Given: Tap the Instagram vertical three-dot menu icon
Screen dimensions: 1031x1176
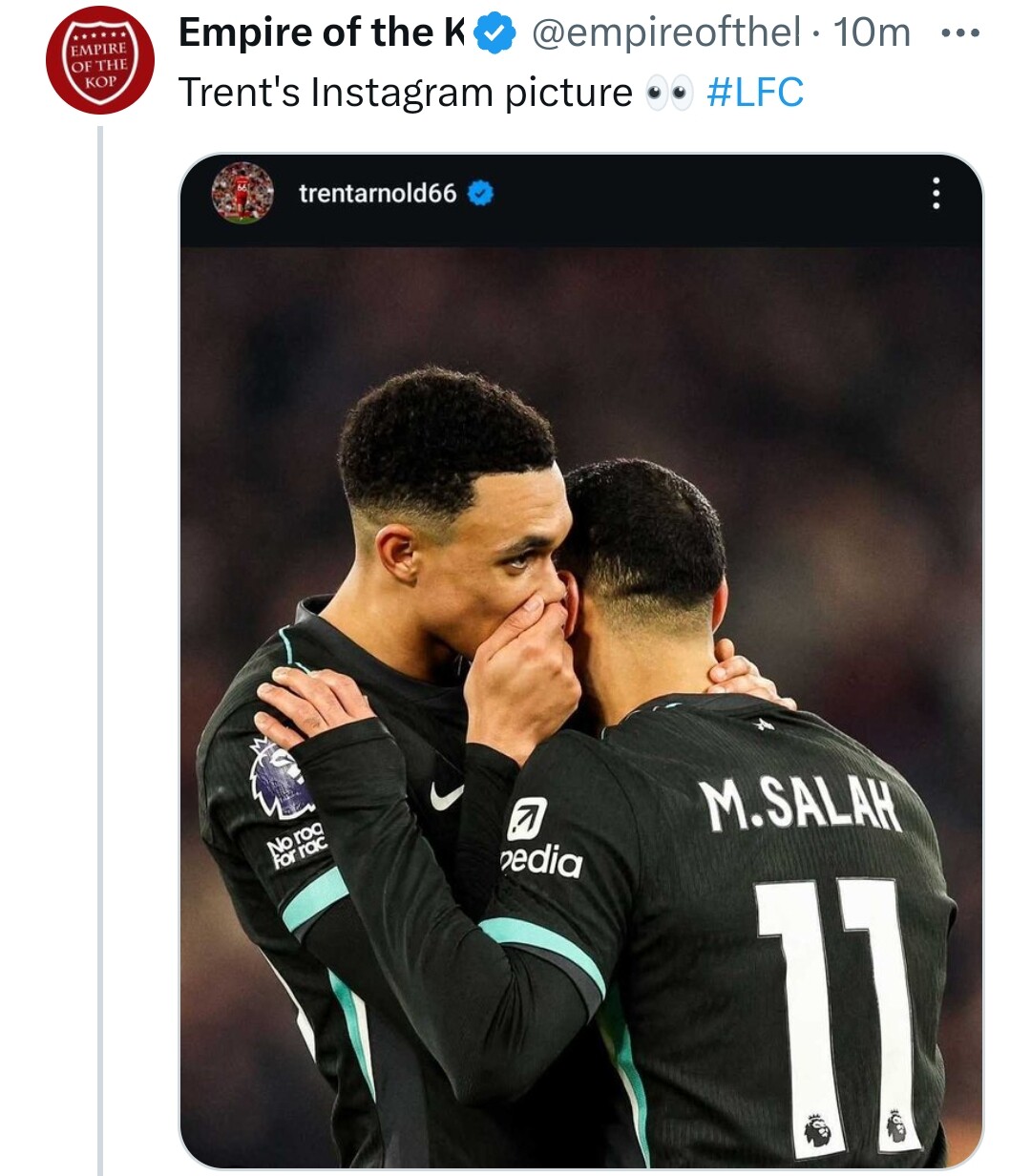Looking at the screenshot, I should (936, 194).
